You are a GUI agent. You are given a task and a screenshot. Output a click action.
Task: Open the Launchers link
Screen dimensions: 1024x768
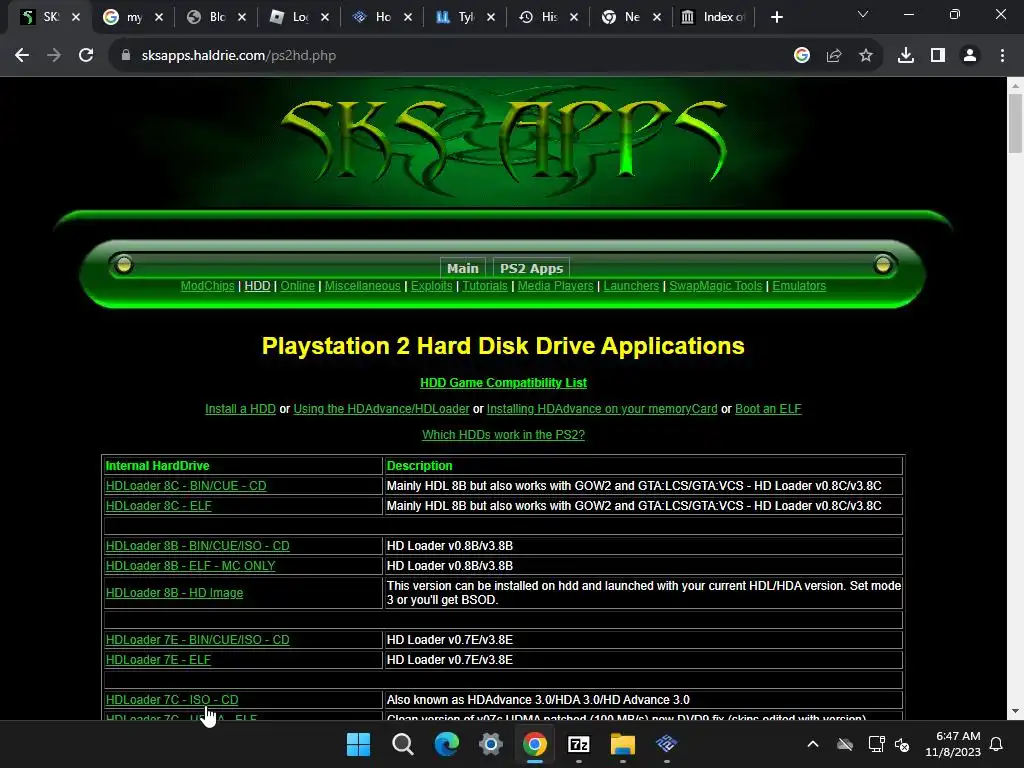tap(632, 286)
